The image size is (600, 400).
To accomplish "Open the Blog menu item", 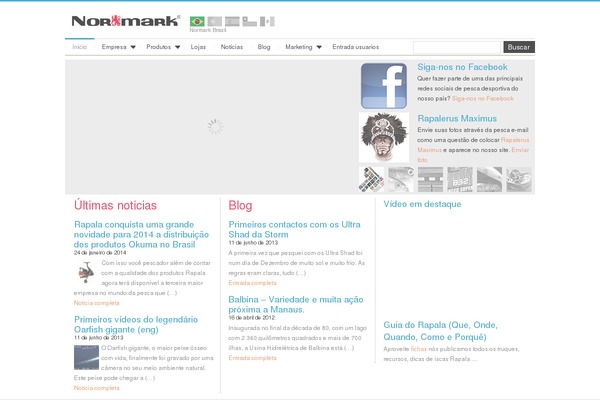I will coord(264,47).
